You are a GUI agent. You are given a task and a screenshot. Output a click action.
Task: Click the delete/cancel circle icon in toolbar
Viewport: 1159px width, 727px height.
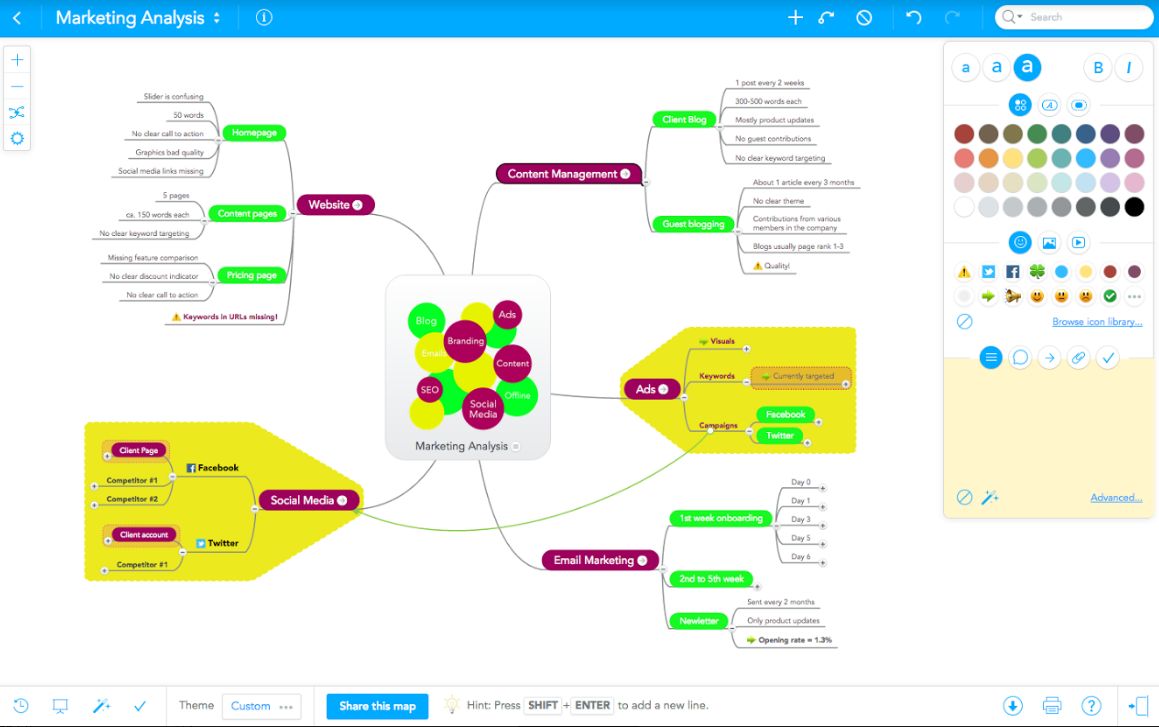(864, 17)
